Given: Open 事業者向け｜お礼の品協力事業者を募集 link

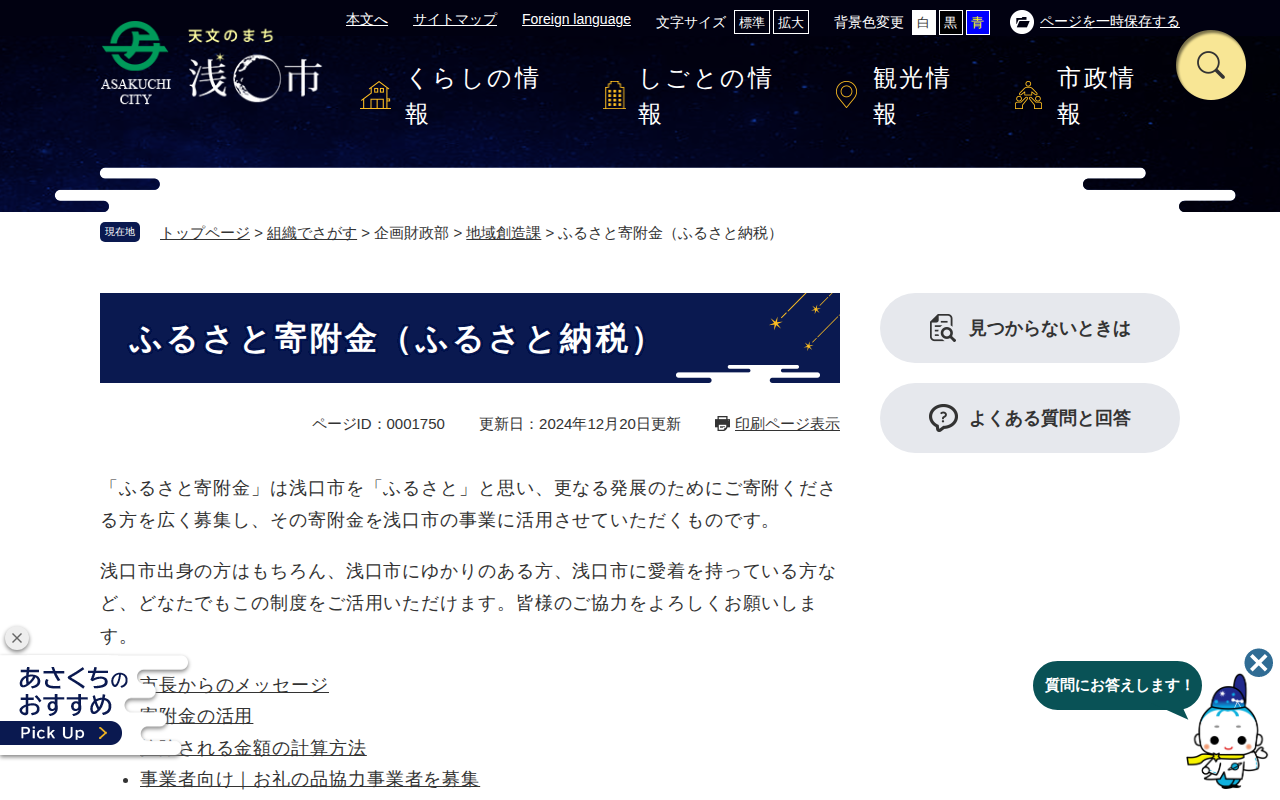Looking at the screenshot, I should [x=310, y=779].
